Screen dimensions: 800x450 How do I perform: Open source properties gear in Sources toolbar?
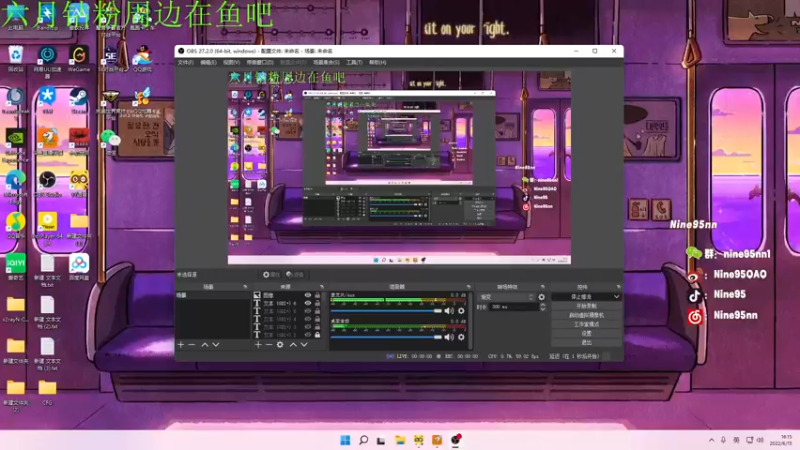(x=280, y=345)
